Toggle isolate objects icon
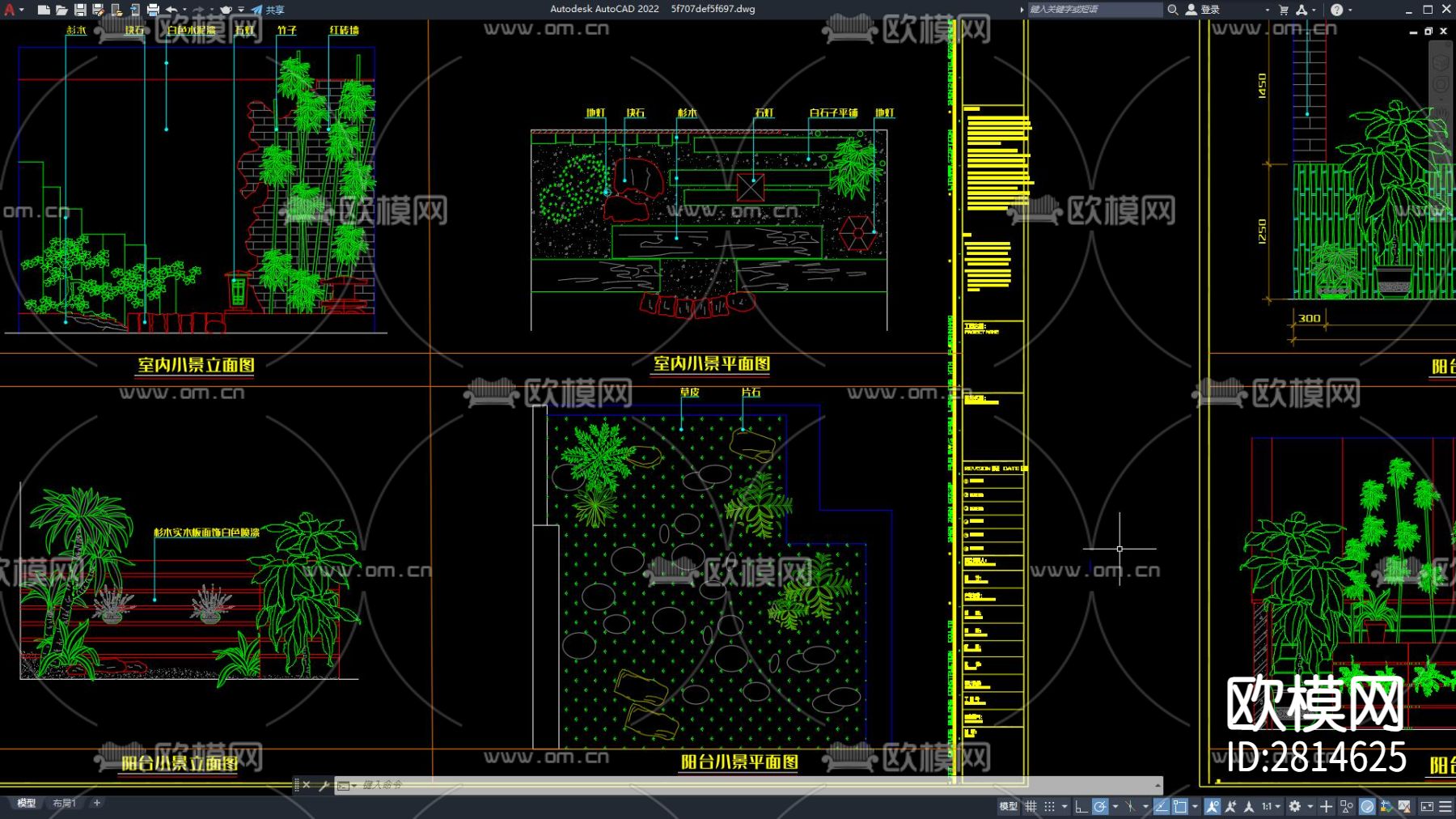 pos(1347,806)
